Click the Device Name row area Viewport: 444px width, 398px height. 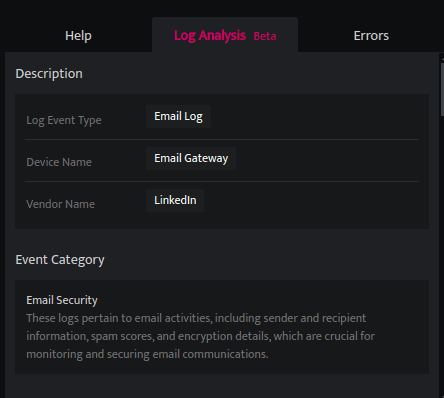click(x=222, y=160)
